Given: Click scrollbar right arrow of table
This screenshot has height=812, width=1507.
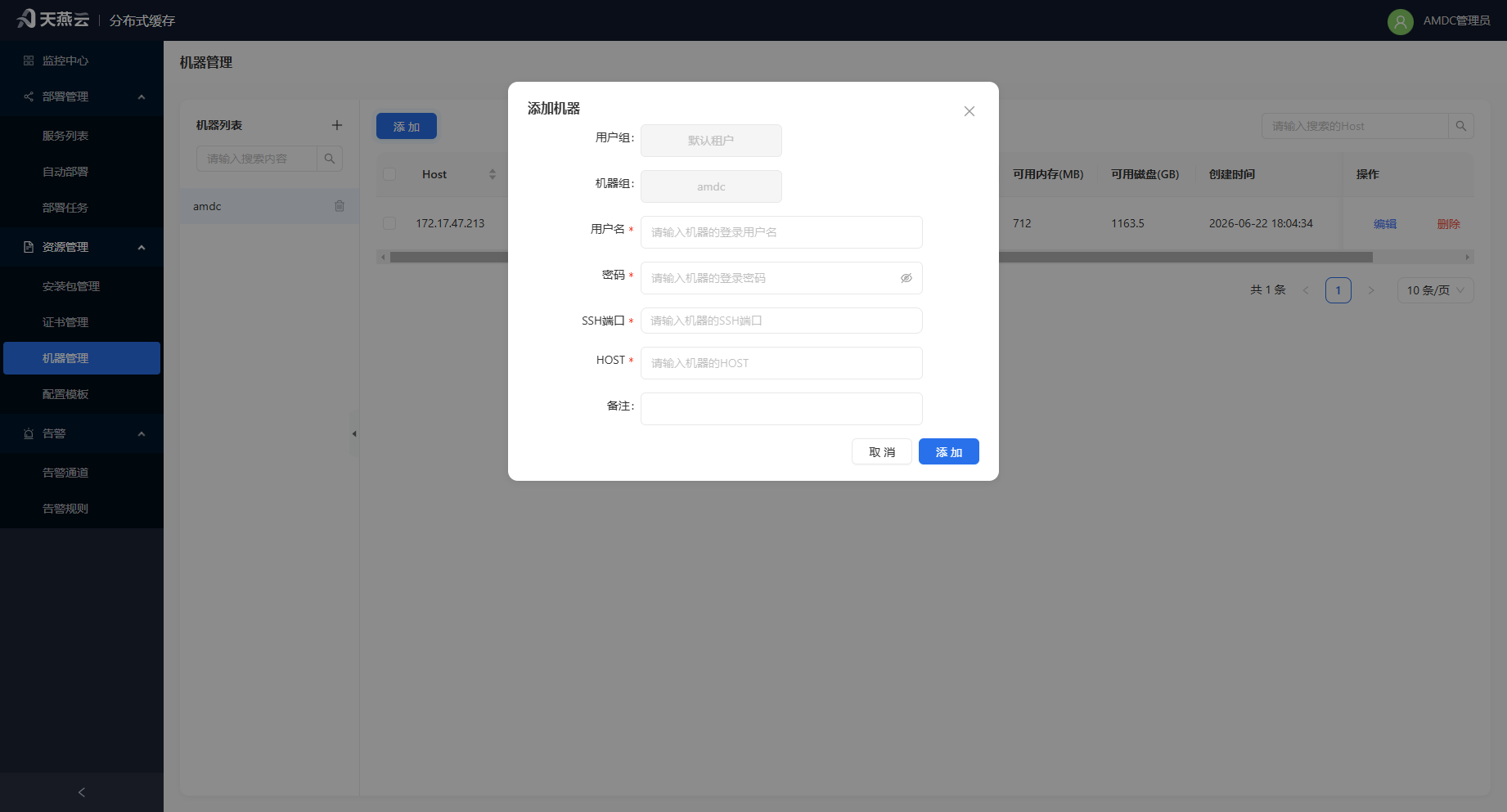Looking at the screenshot, I should tap(1468, 257).
